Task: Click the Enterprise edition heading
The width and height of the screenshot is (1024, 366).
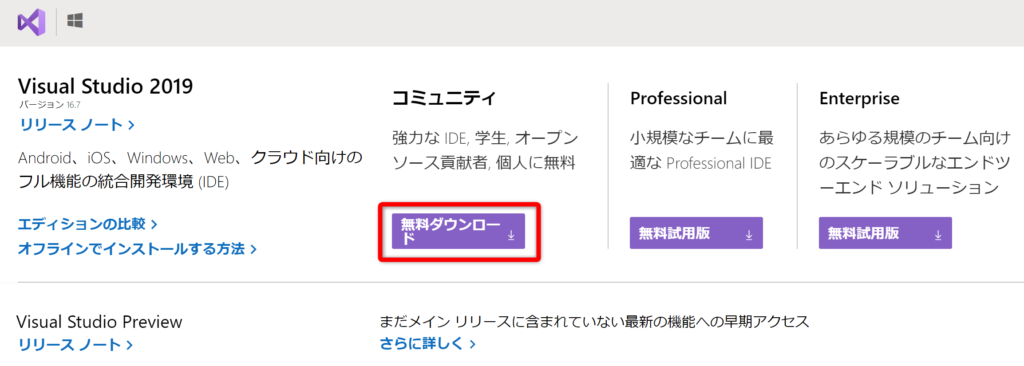Action: pos(859,98)
